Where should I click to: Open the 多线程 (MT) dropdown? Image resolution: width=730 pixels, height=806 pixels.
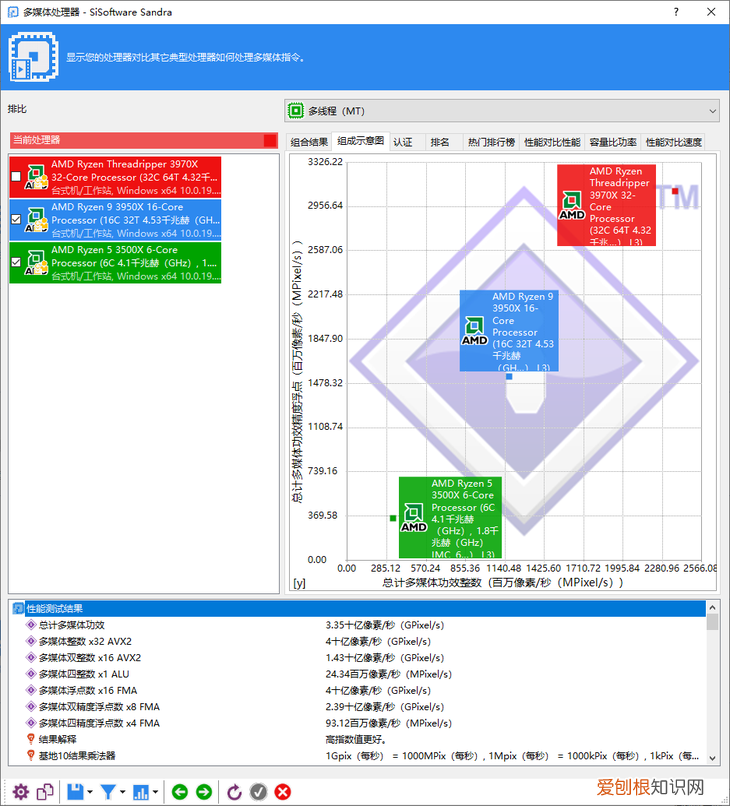[x=502, y=110]
